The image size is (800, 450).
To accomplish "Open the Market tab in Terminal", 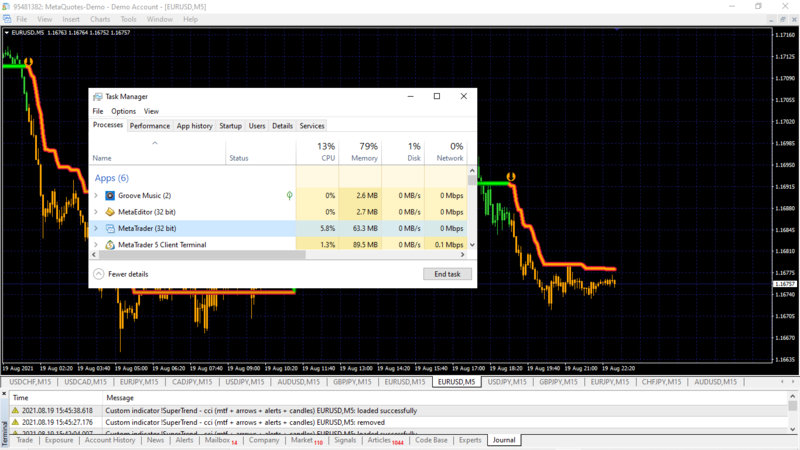I will point(306,440).
